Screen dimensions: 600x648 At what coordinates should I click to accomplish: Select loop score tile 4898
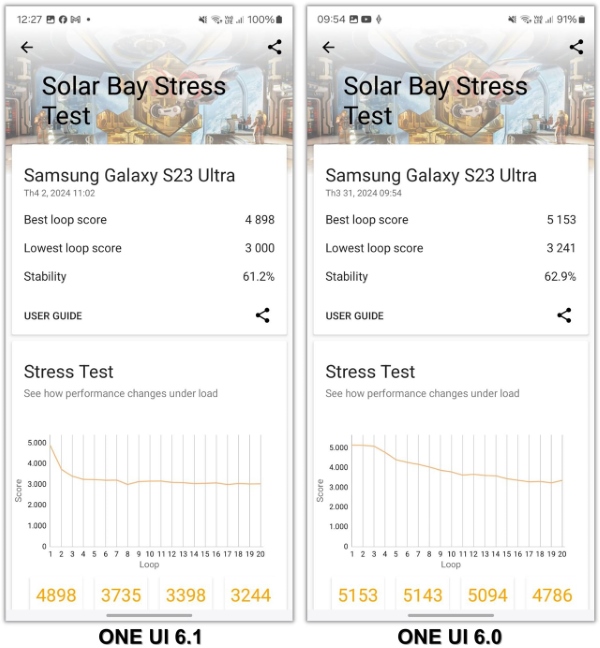click(57, 595)
